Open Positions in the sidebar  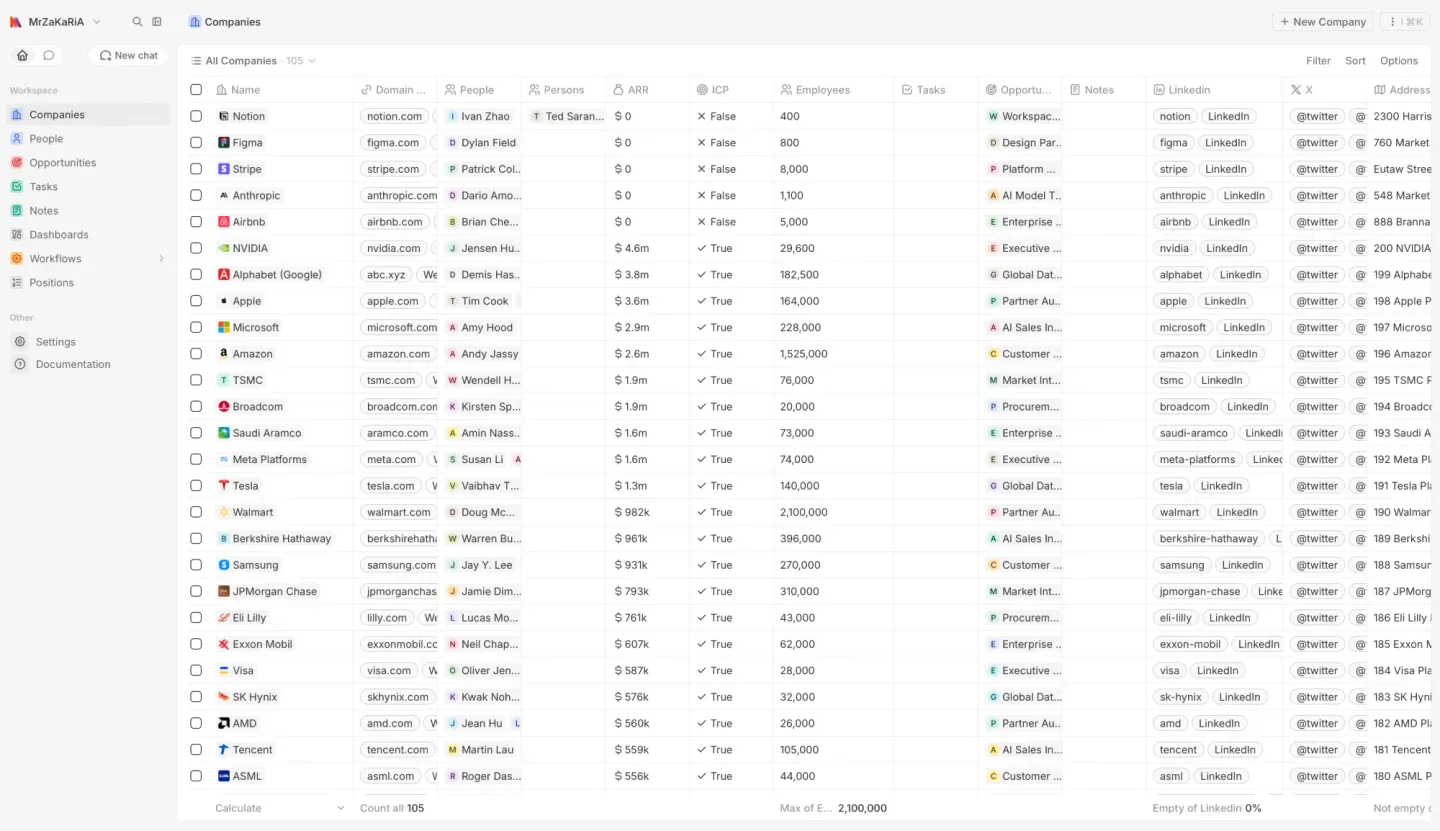[x=52, y=283]
